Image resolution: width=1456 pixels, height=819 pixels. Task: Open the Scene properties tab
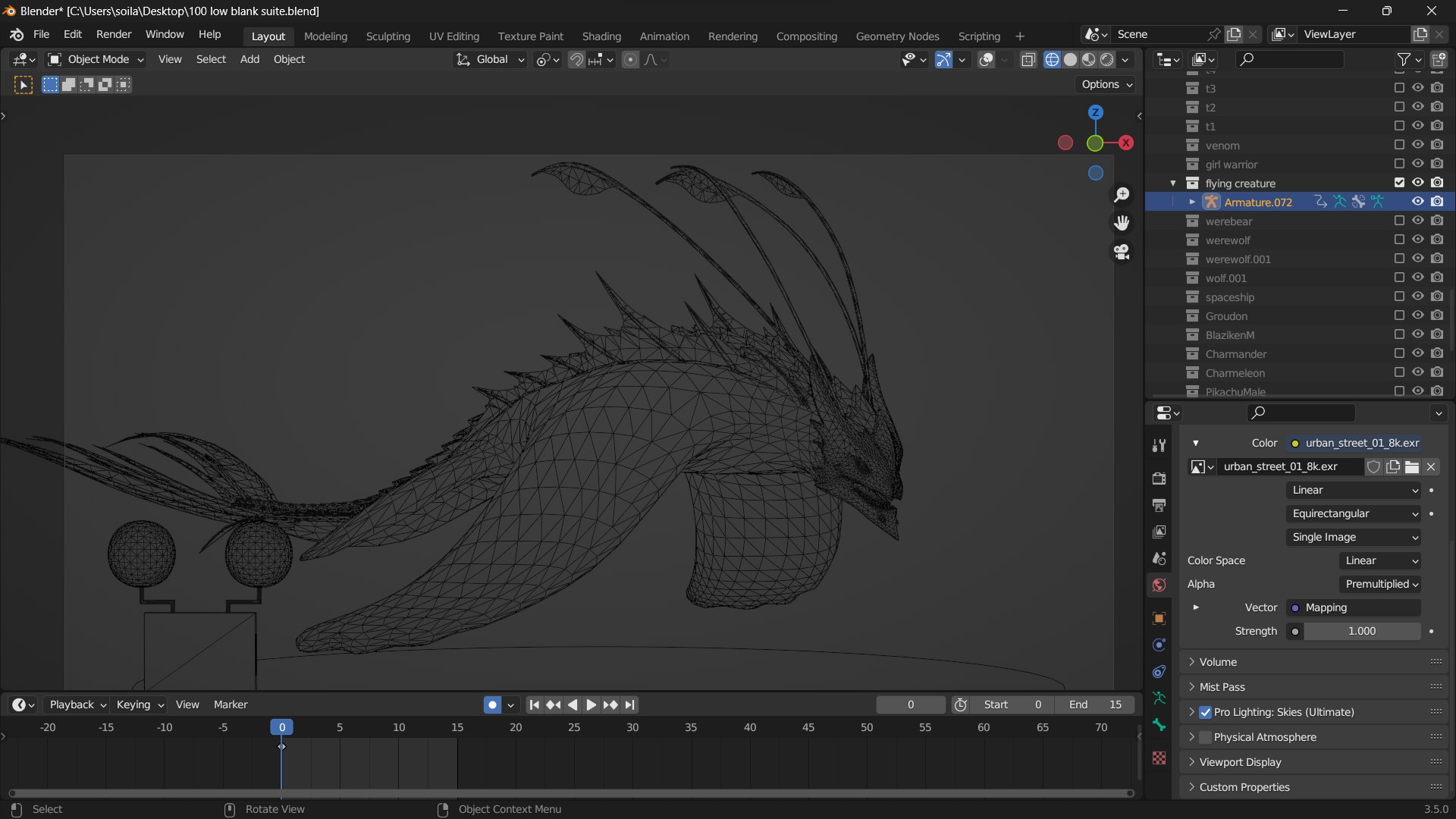click(x=1159, y=558)
